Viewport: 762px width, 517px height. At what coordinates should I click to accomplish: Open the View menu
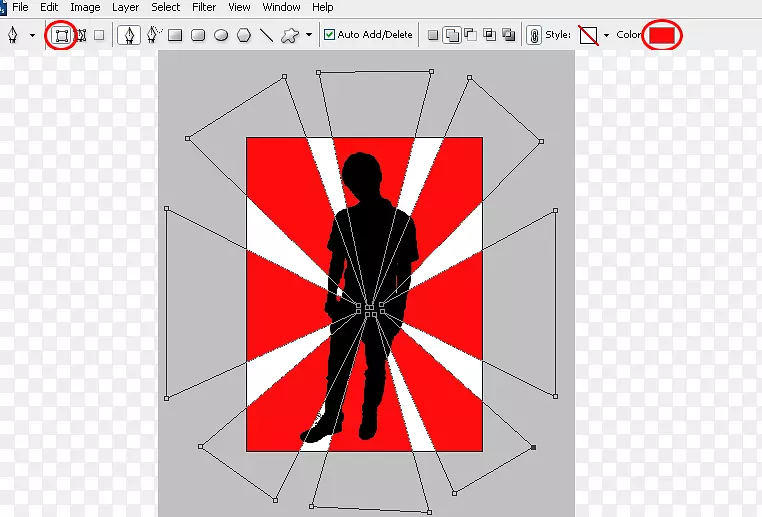coord(239,7)
